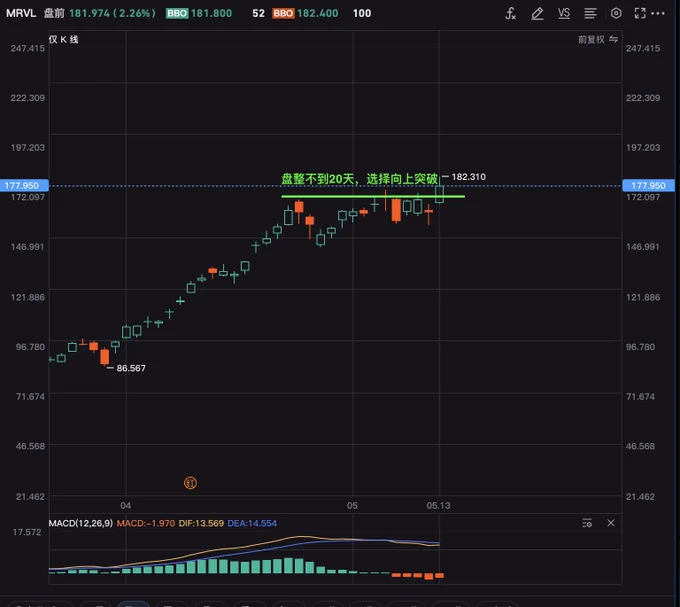Click the 05 month axis label
This screenshot has height=607, width=680.
click(x=352, y=506)
